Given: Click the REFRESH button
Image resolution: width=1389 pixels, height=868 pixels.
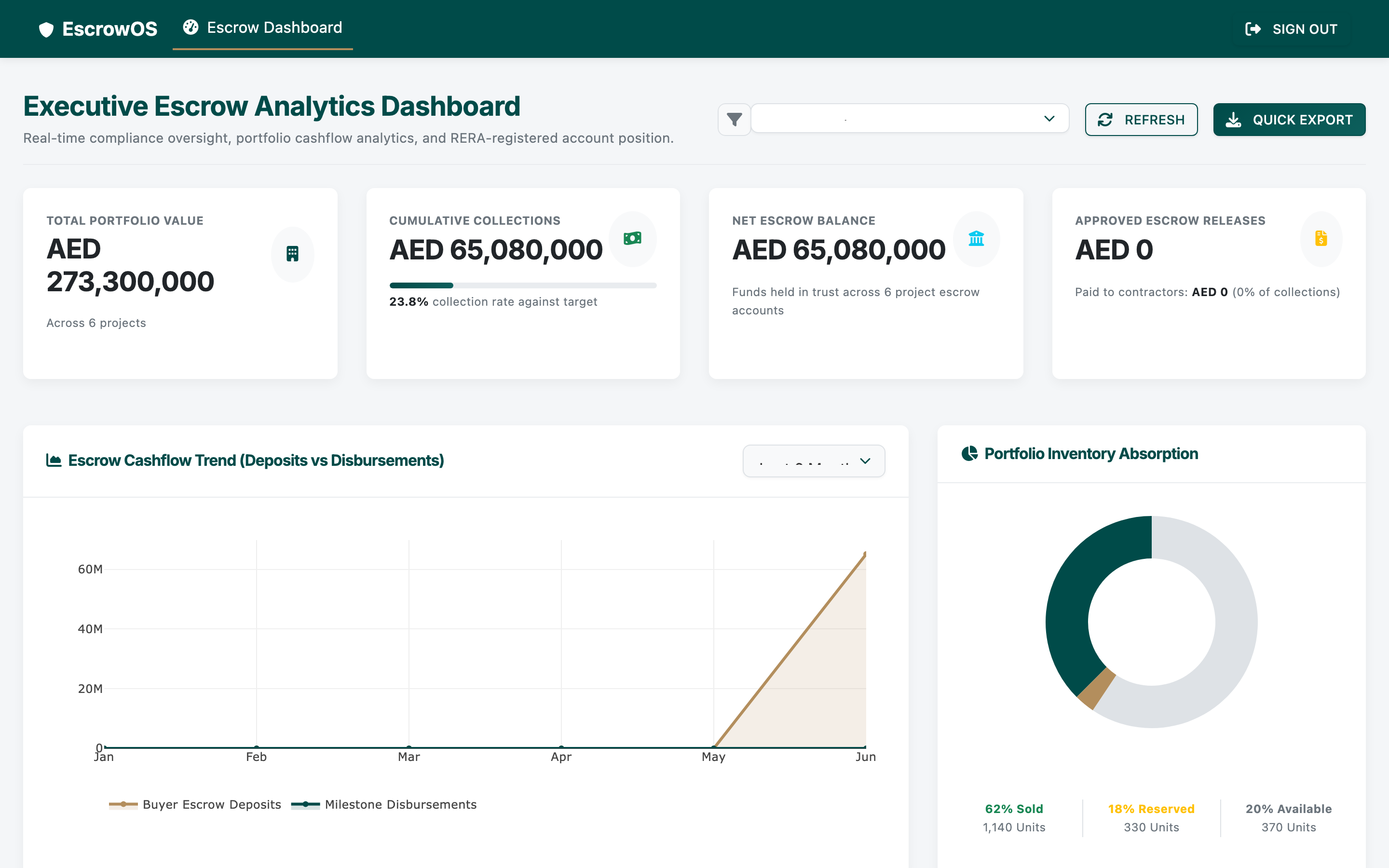Looking at the screenshot, I should (x=1141, y=120).
